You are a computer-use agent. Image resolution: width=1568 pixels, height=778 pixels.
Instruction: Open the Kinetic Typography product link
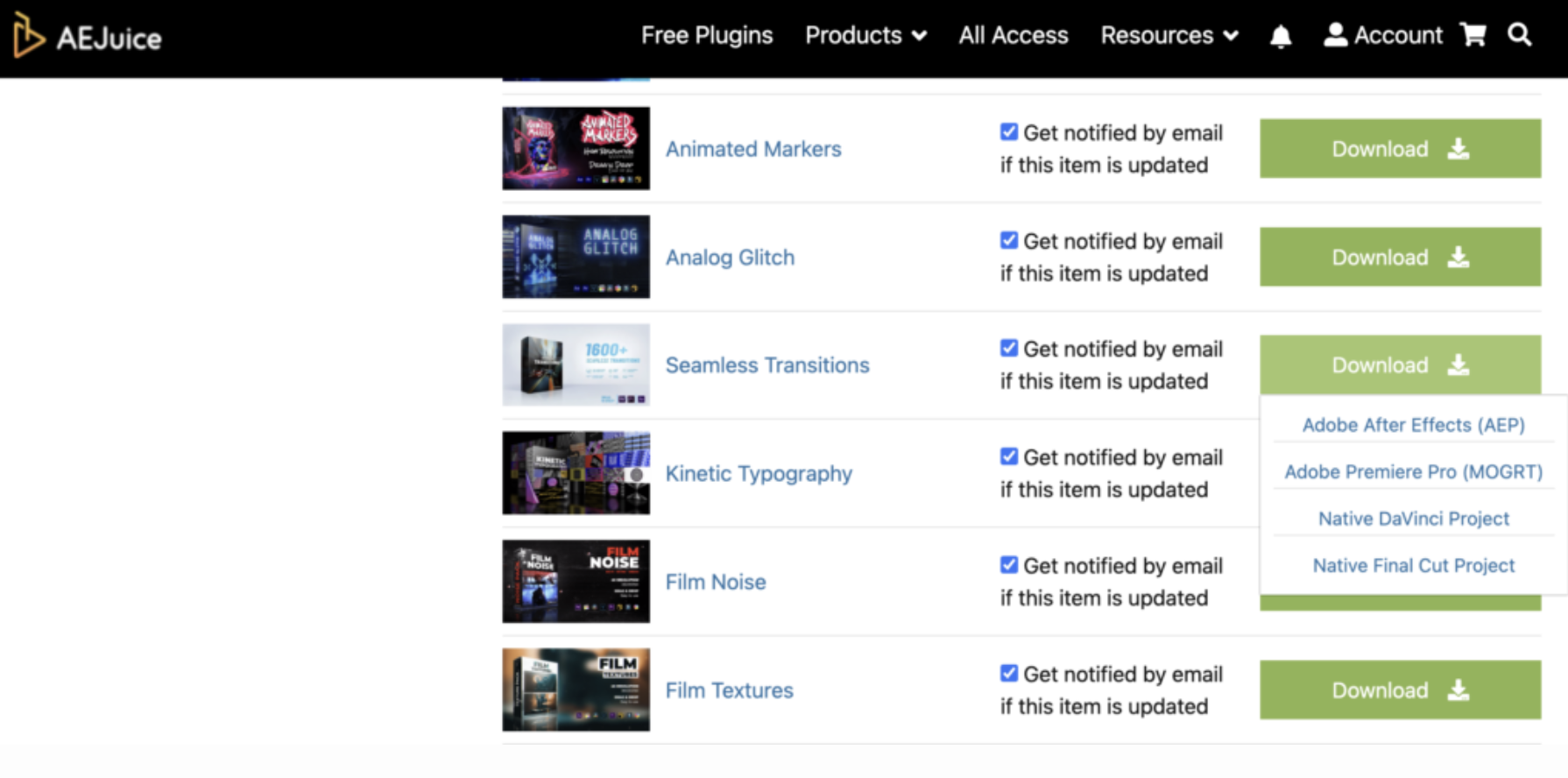pos(758,474)
